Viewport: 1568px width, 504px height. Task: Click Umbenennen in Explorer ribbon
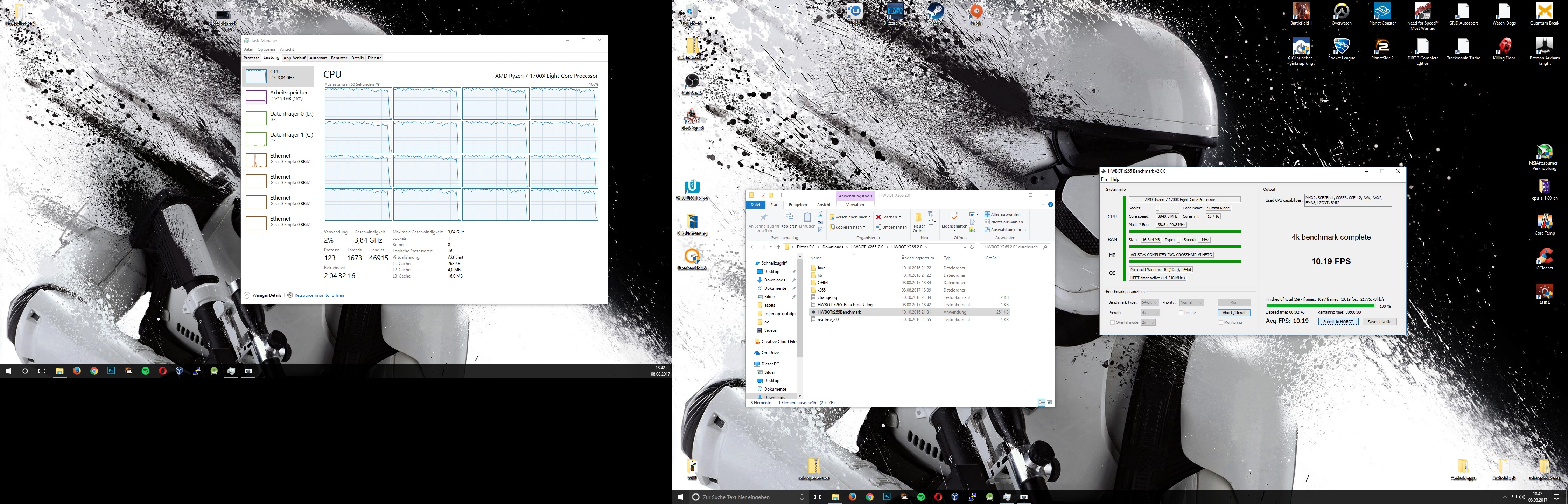[x=891, y=227]
